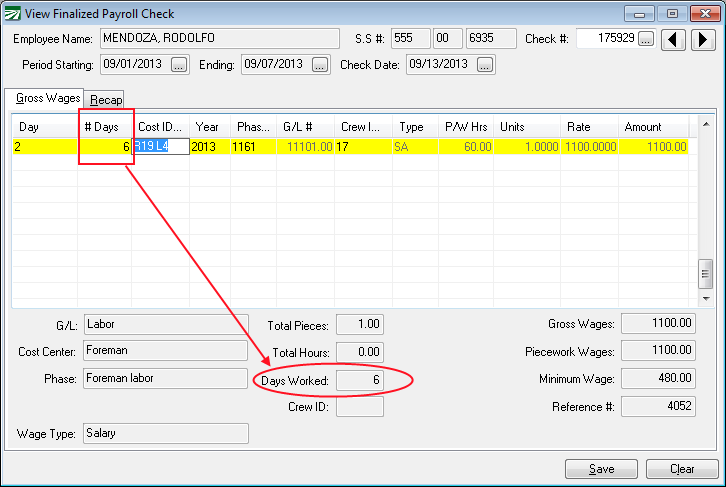726x487 pixels.
Task: Click the Check # input field
Action: coord(606,39)
